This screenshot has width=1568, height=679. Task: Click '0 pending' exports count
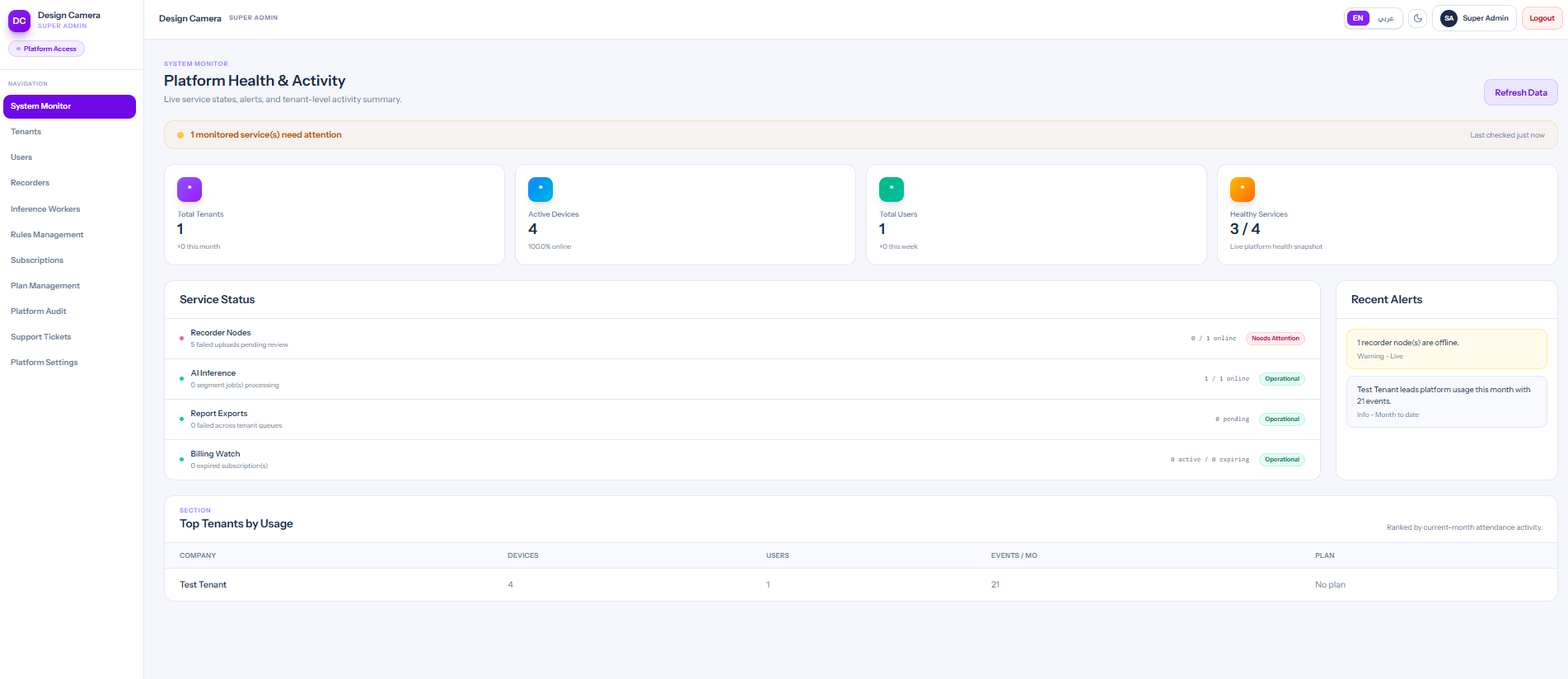click(1232, 419)
